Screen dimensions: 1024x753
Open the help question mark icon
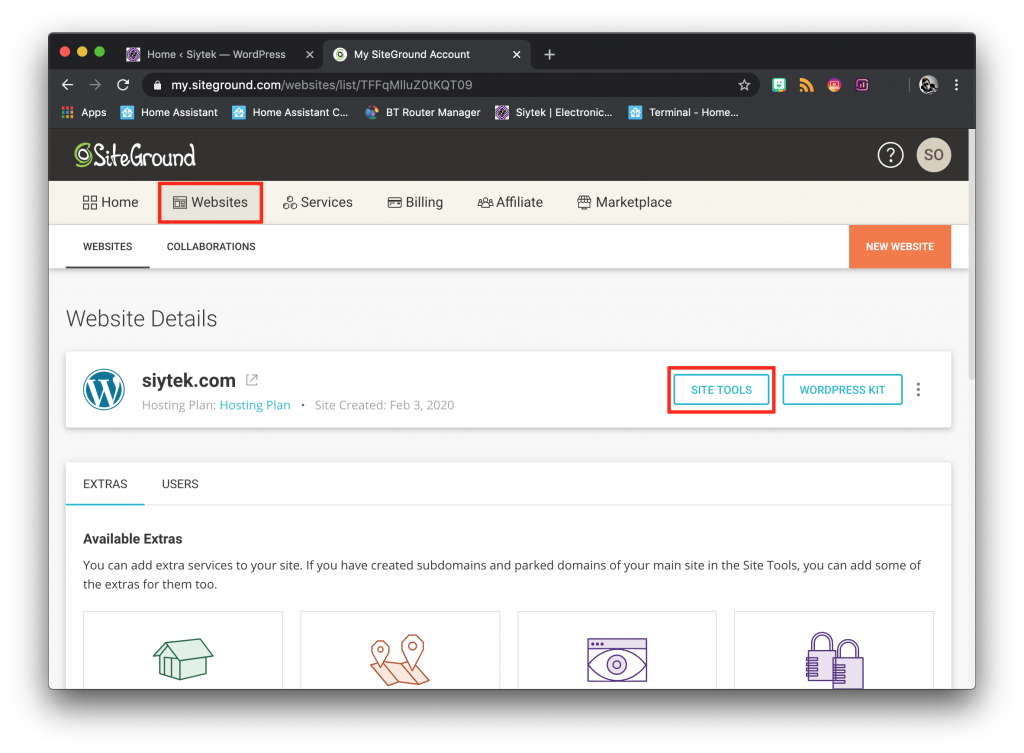coord(890,155)
